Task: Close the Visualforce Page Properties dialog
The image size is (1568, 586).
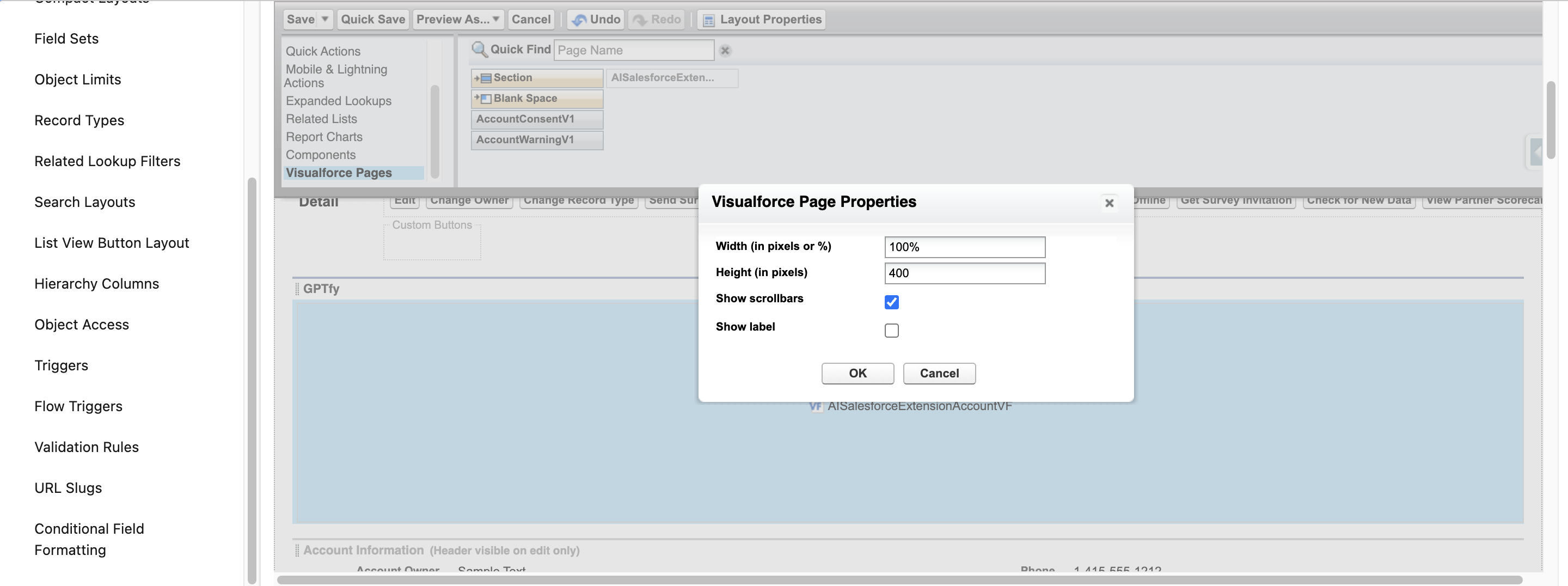Action: (x=1108, y=203)
